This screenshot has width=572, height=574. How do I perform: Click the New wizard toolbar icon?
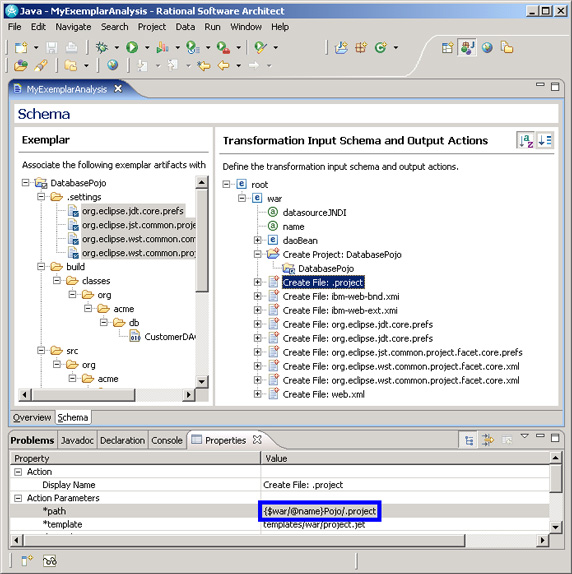pyautogui.click(x=21, y=48)
